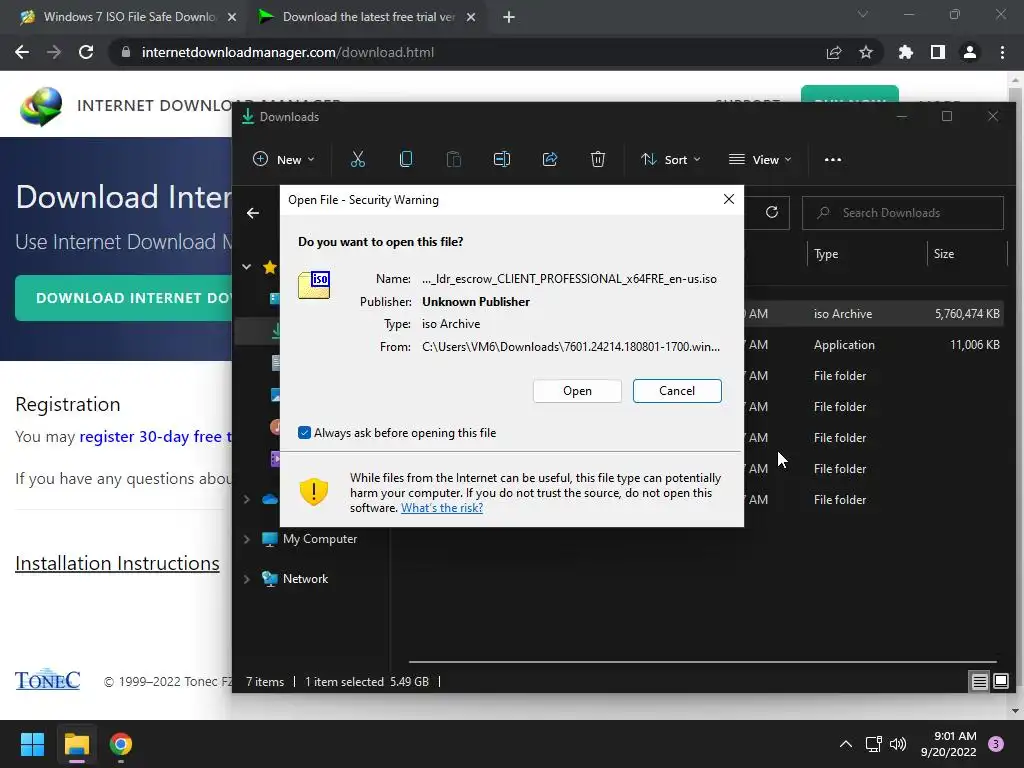Viewport: 1024px width, 768px height.
Task: Toggle Chrome side panel icon
Action: point(937,52)
